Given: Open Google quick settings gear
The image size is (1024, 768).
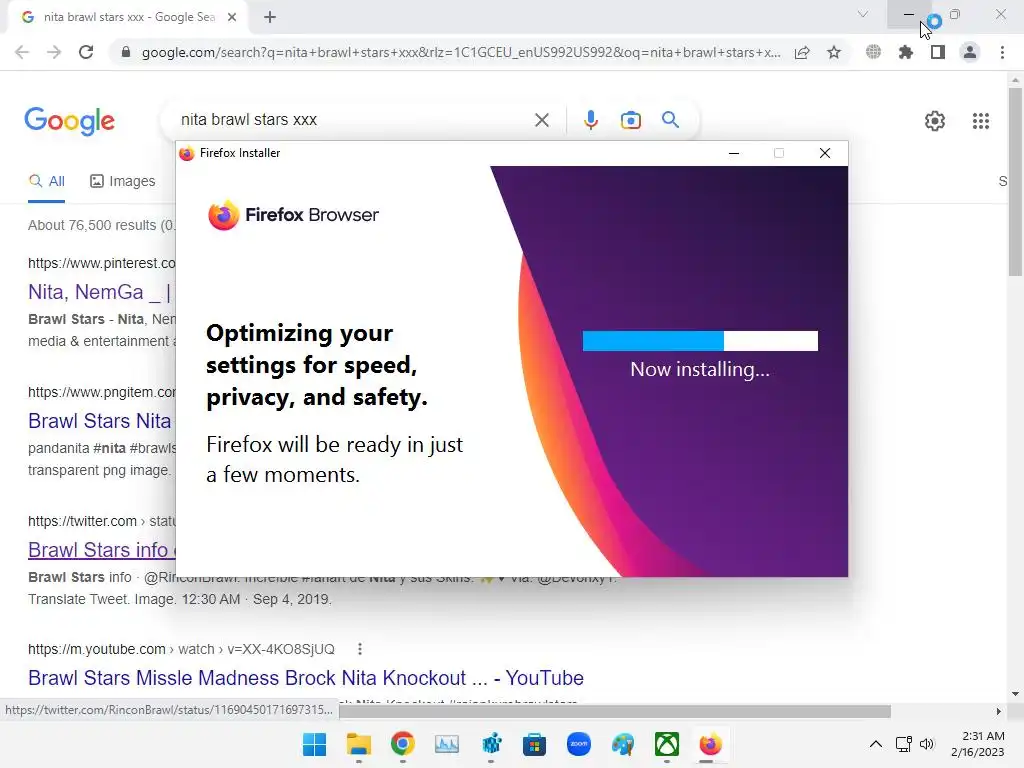Looking at the screenshot, I should click(x=935, y=121).
